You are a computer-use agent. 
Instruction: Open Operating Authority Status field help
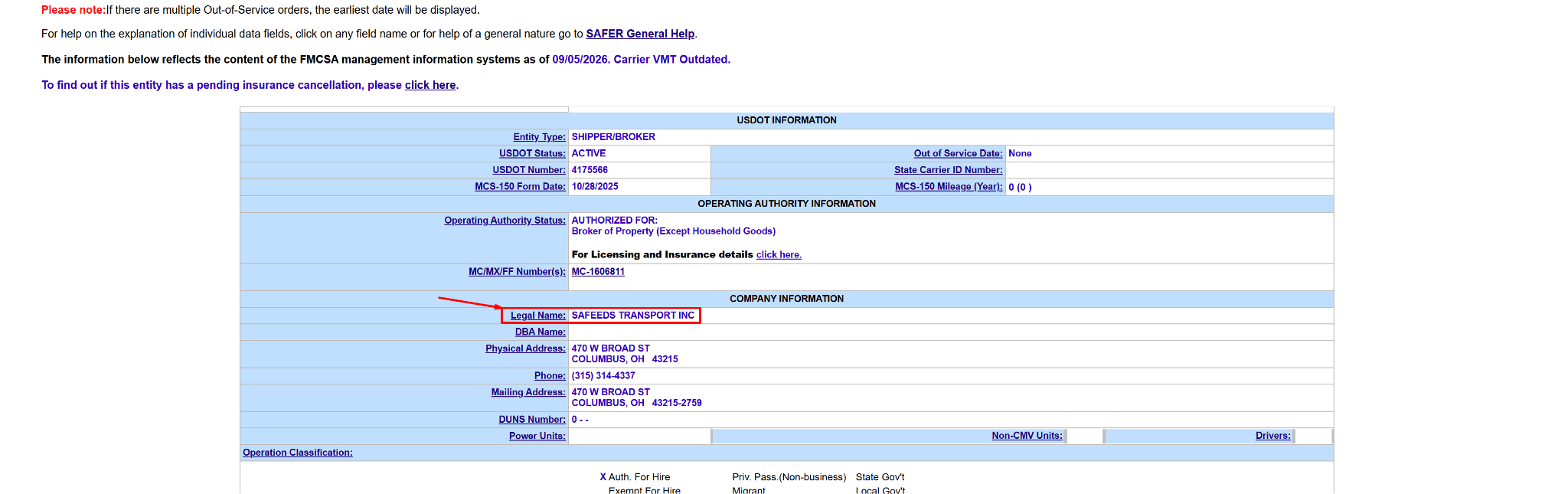tap(505, 221)
